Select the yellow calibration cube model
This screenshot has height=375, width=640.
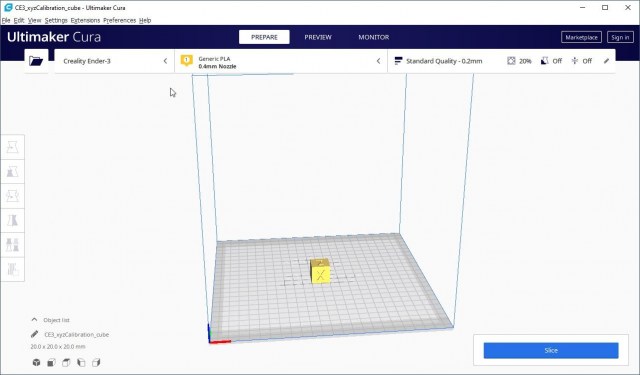click(320, 271)
